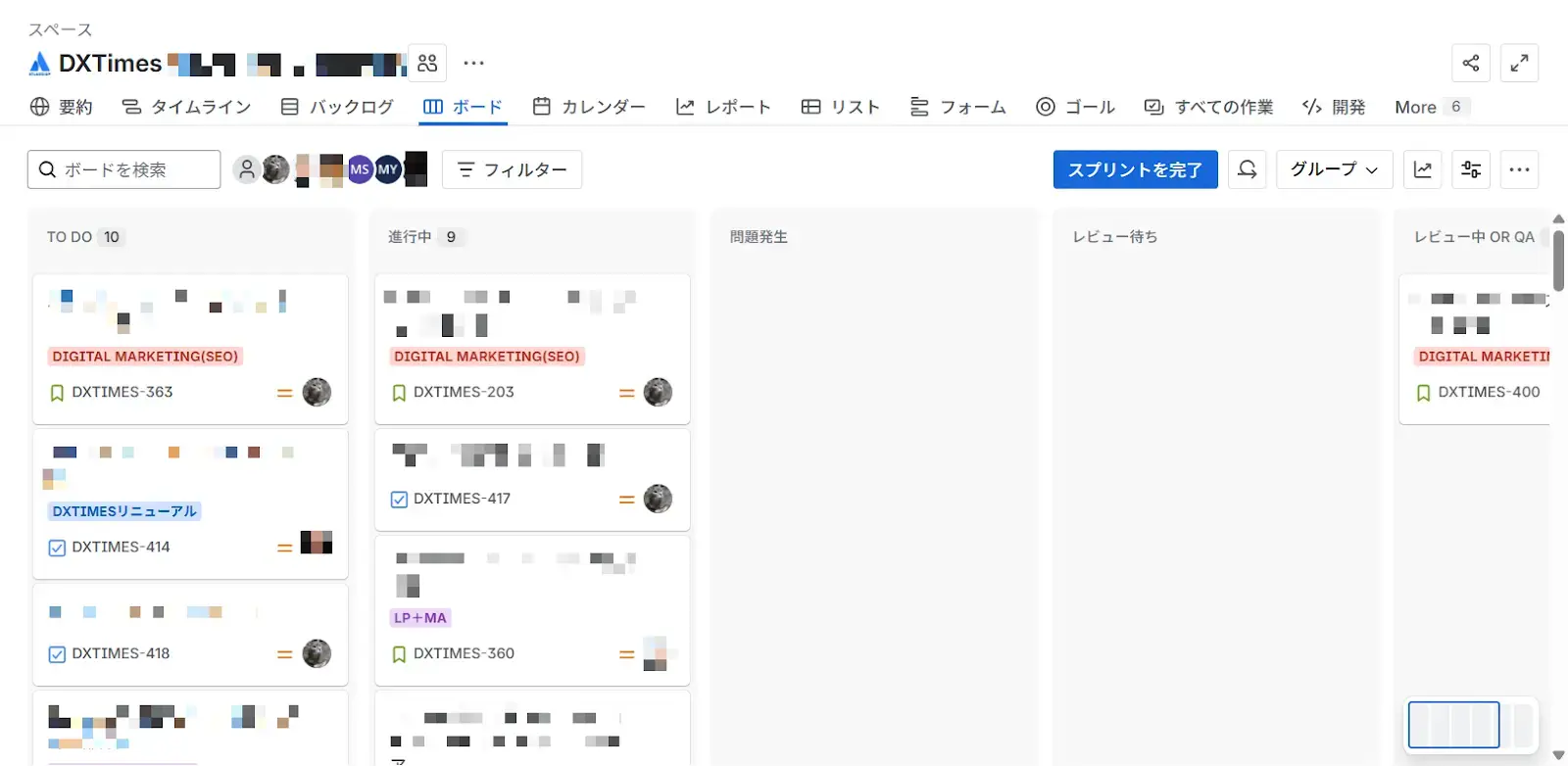Viewport: 1568px width, 766px height.
Task: Open the 要約 tab
Action: pos(62,107)
